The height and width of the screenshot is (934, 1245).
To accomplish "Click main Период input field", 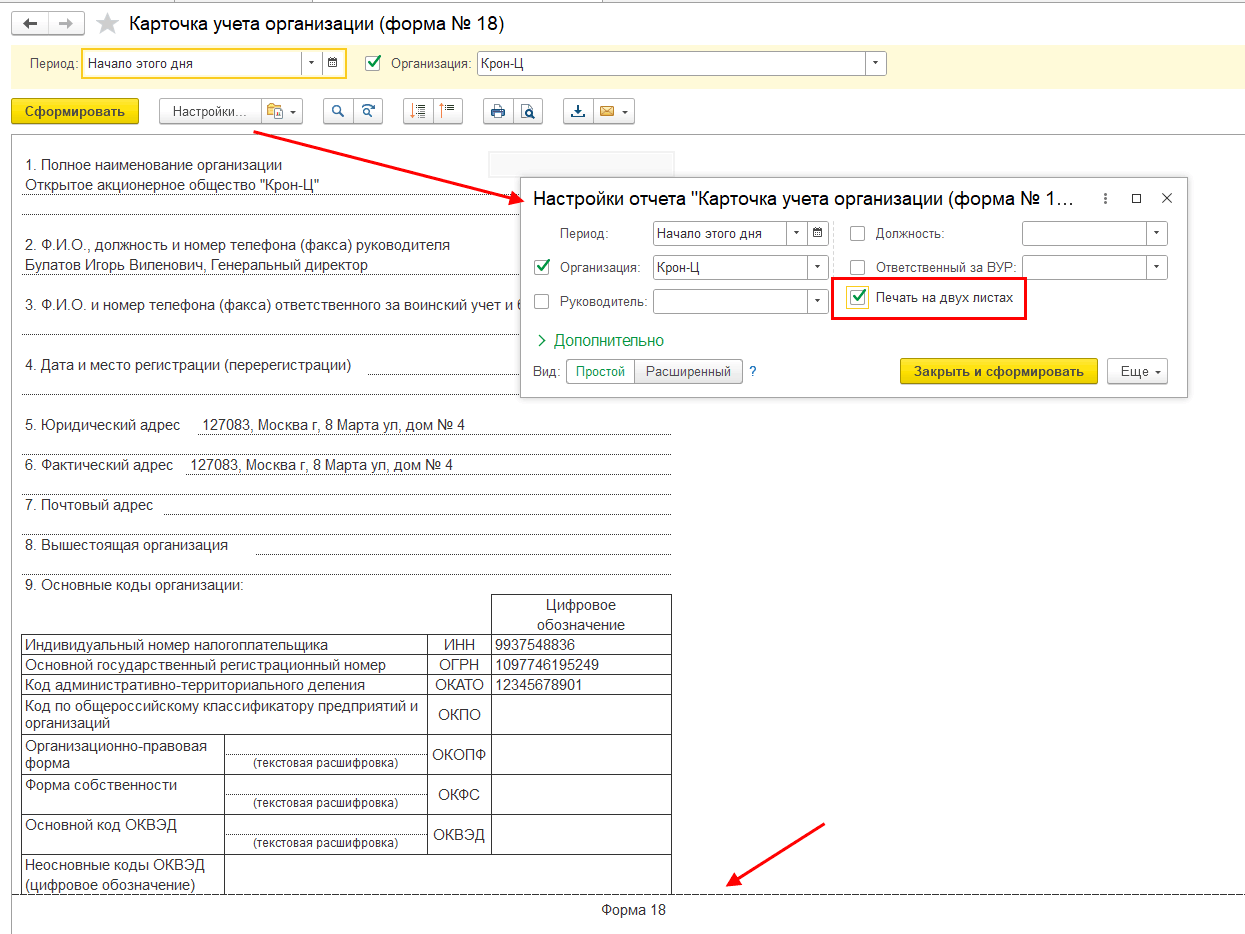I will (192, 63).
